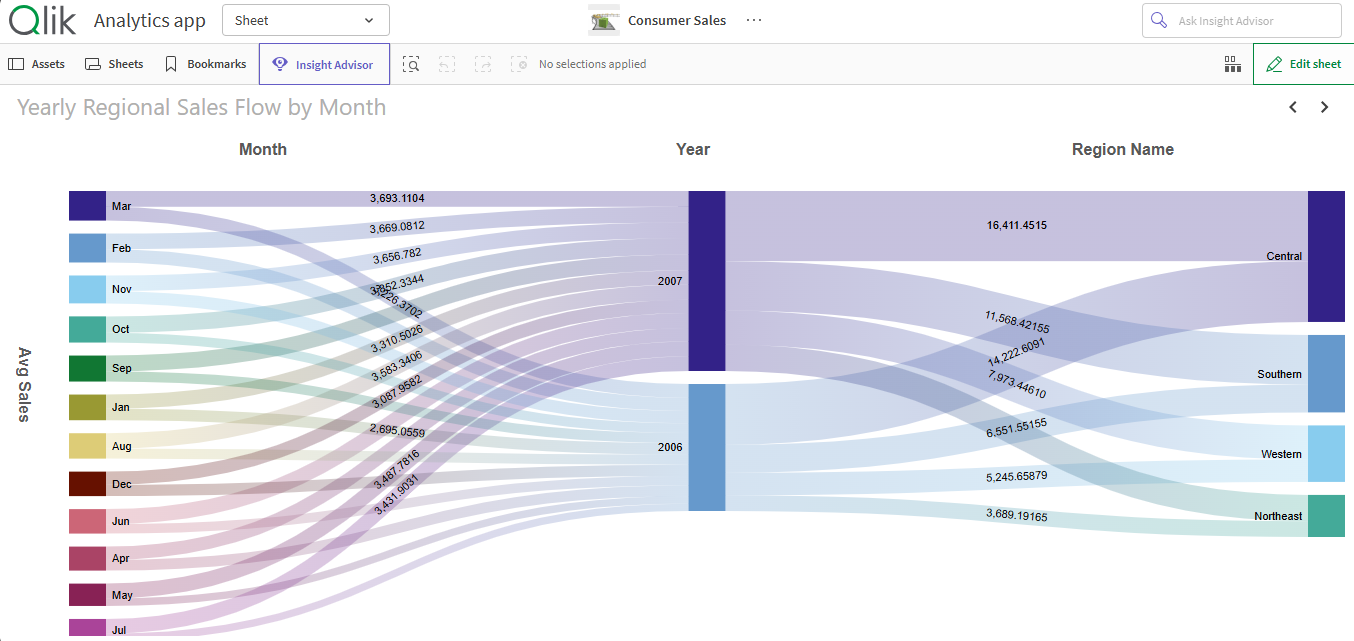1354x641 pixels.
Task: Click the clear all selections icon
Action: coord(519,64)
